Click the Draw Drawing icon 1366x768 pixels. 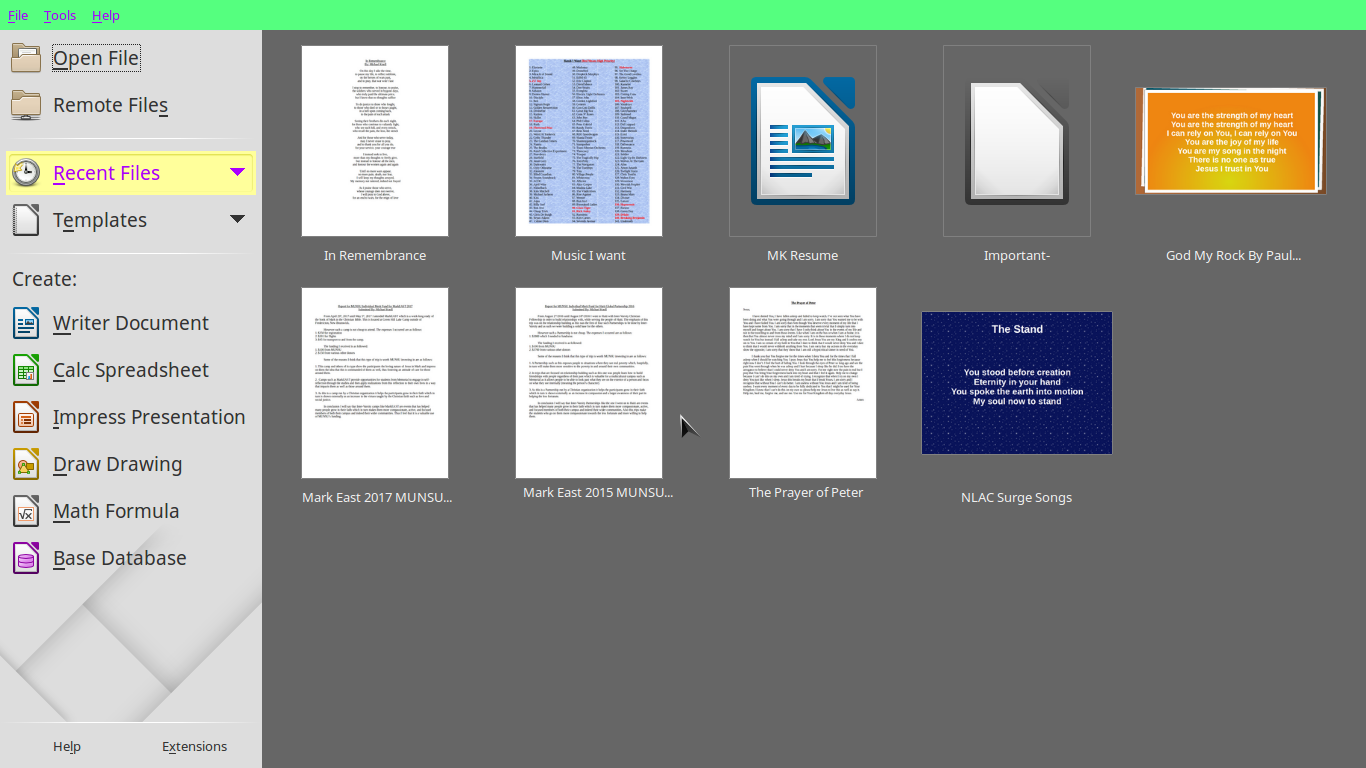point(26,464)
